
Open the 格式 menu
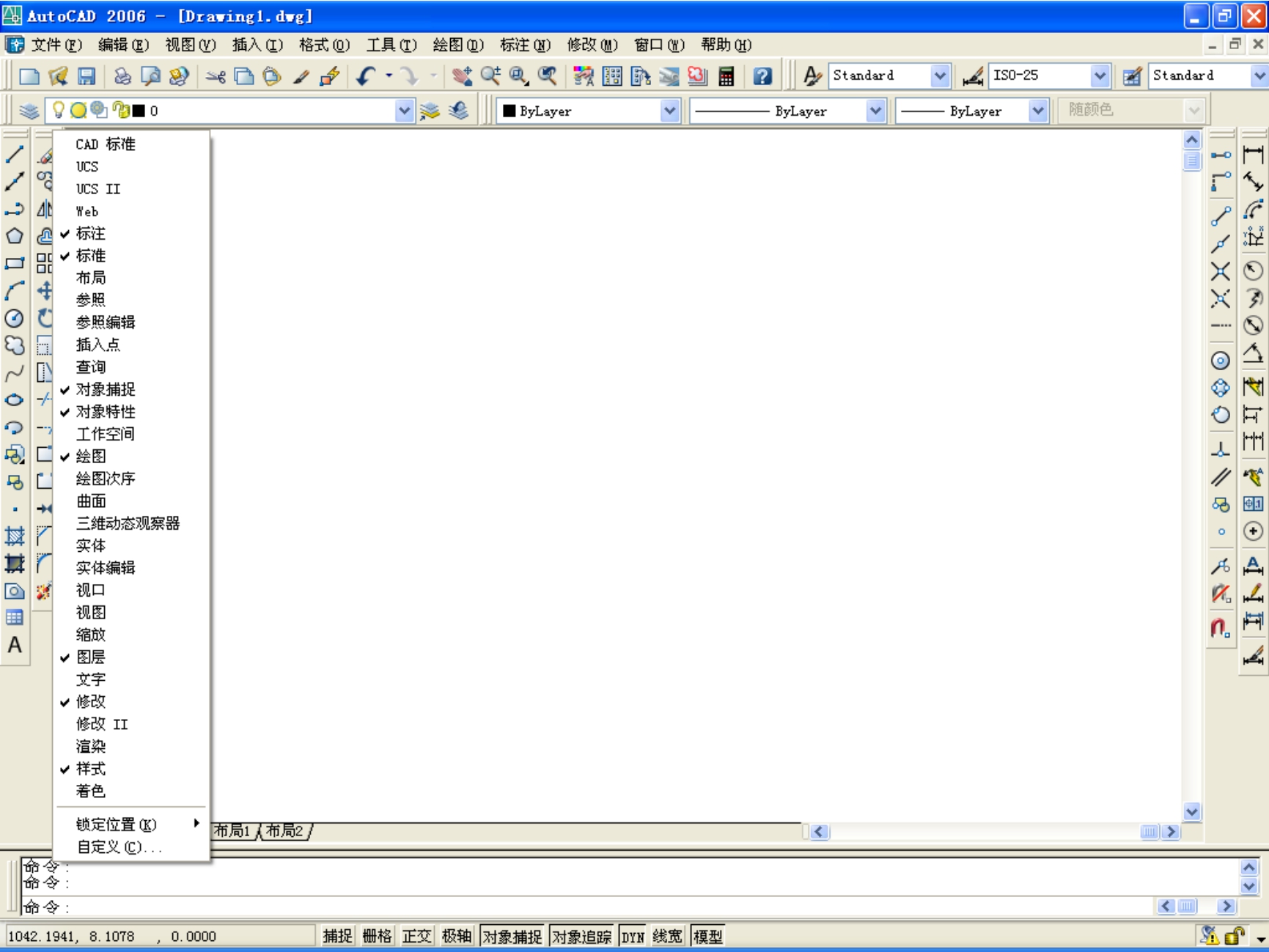(x=324, y=45)
